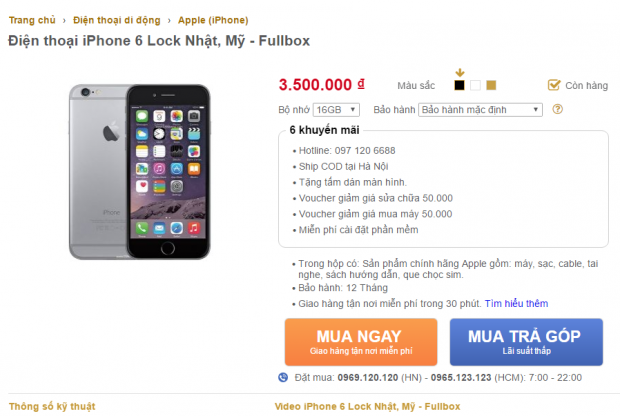Click the yellow arrow above black color
This screenshot has height=416, width=620.
pyautogui.click(x=459, y=73)
